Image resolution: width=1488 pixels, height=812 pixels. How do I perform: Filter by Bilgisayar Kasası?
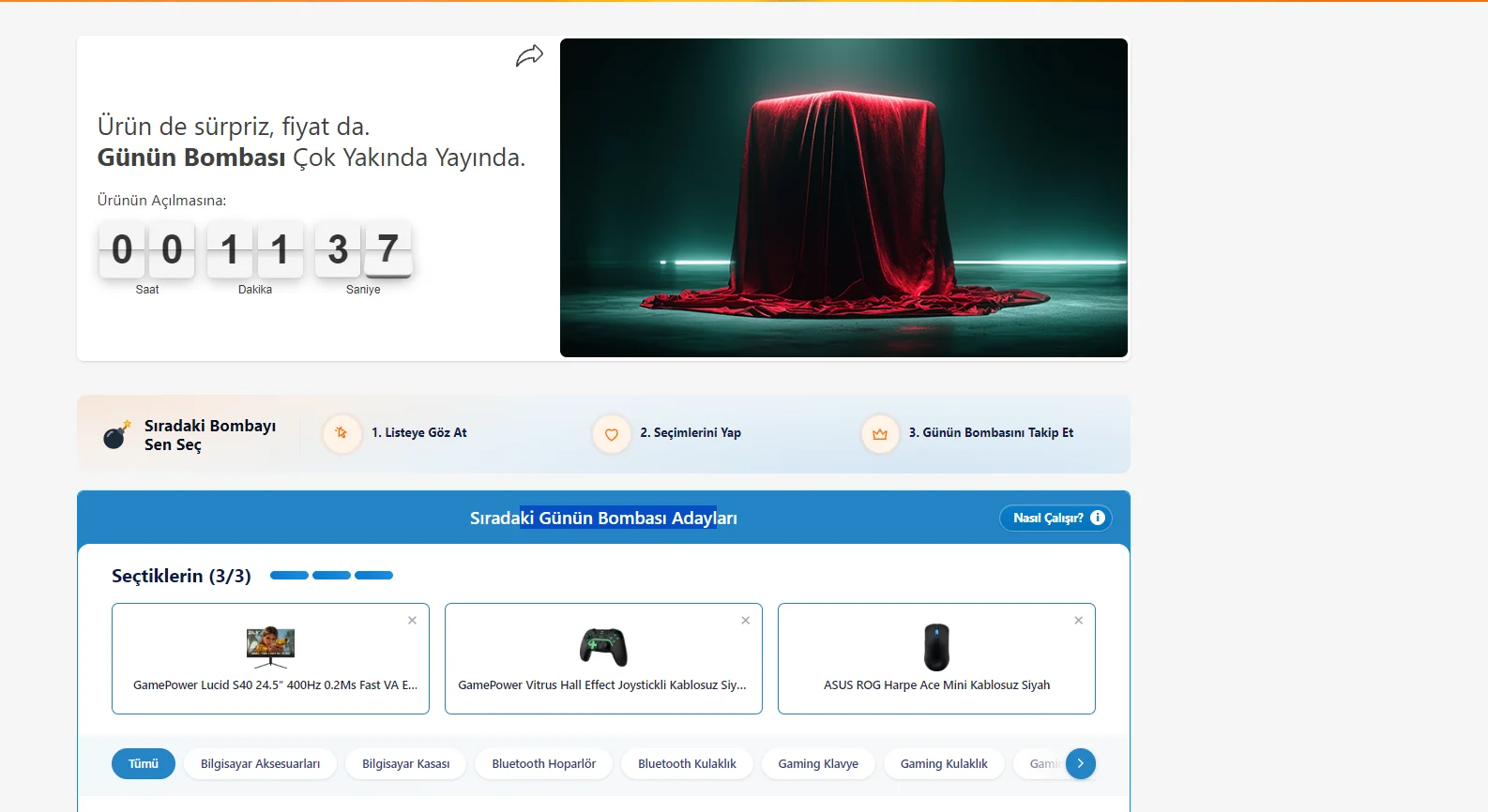click(x=406, y=764)
